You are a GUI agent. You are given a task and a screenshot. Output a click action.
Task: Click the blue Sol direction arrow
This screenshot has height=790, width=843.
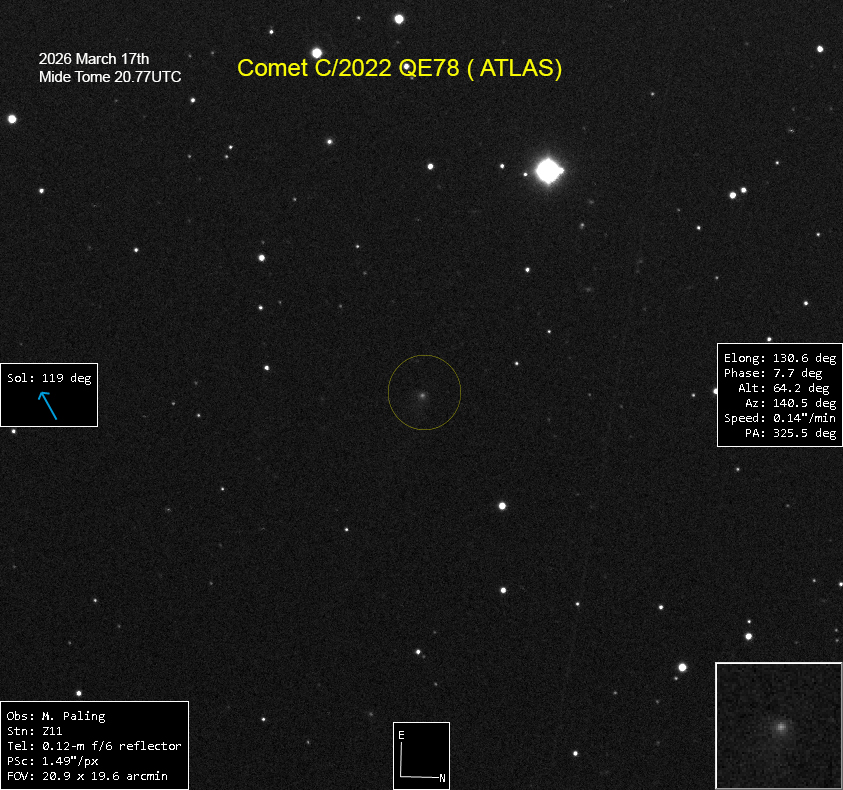tap(47, 404)
